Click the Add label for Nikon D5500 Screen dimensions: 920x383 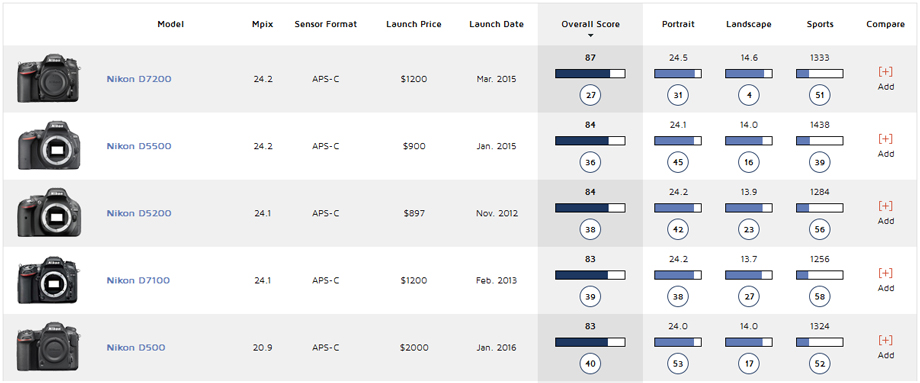coord(885,154)
